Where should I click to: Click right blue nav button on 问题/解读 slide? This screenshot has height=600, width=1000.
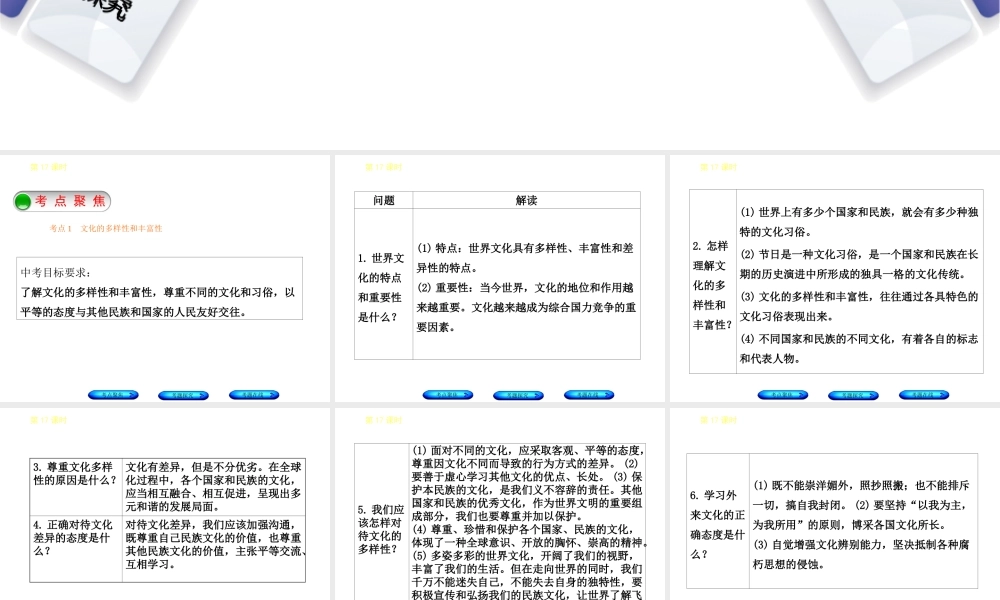[x=589, y=395]
